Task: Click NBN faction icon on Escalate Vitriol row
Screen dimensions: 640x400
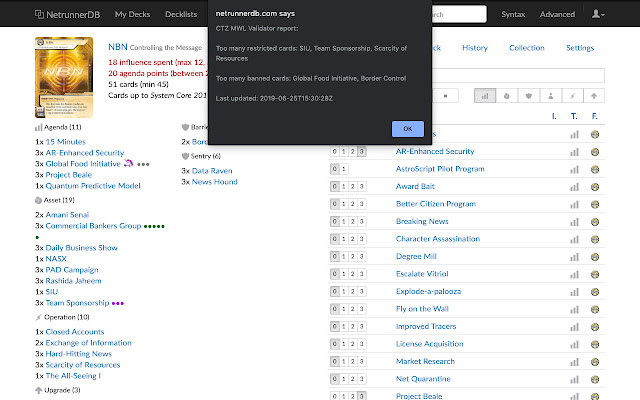Action: coord(595,274)
